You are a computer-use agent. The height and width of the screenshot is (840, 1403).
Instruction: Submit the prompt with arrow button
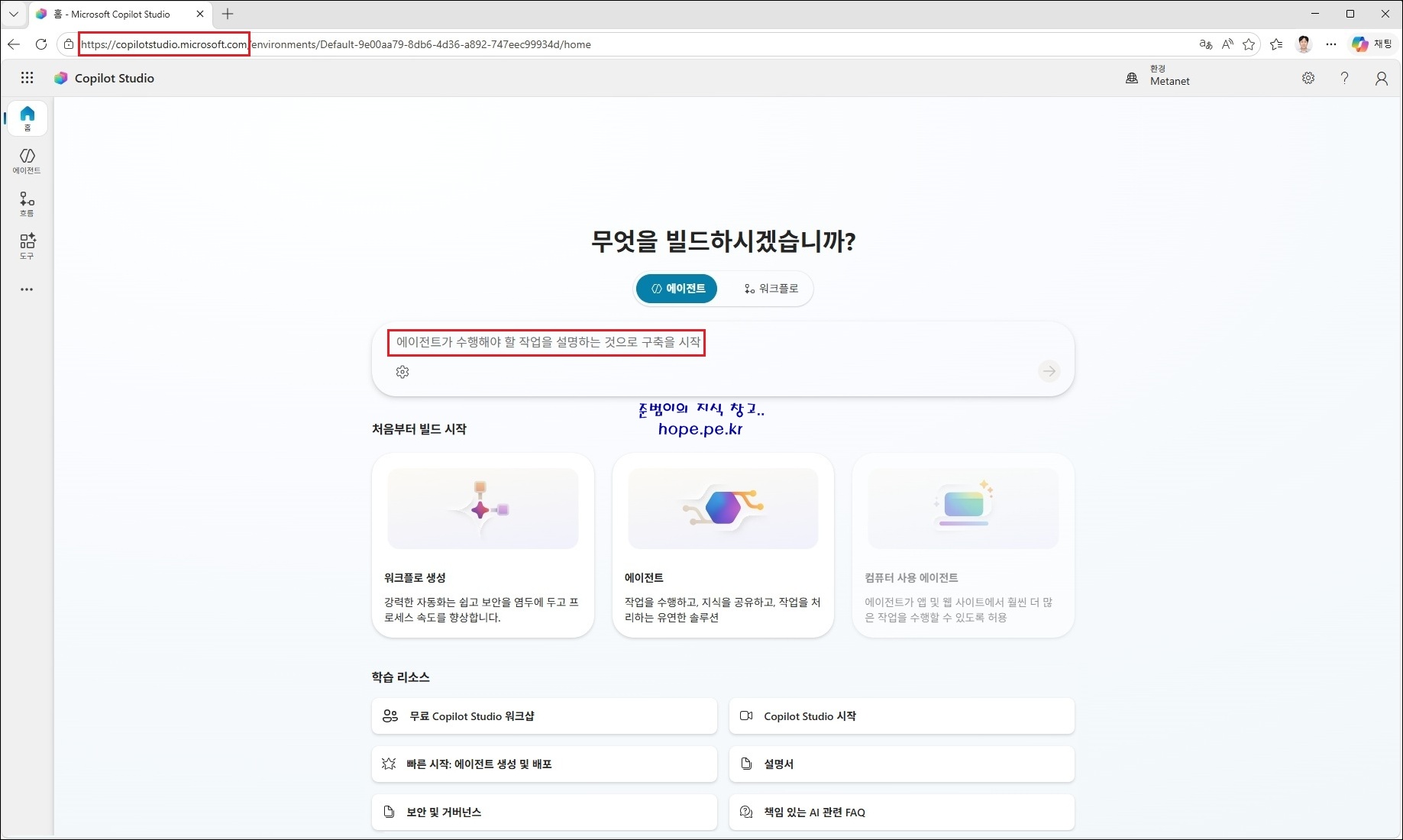1049,371
